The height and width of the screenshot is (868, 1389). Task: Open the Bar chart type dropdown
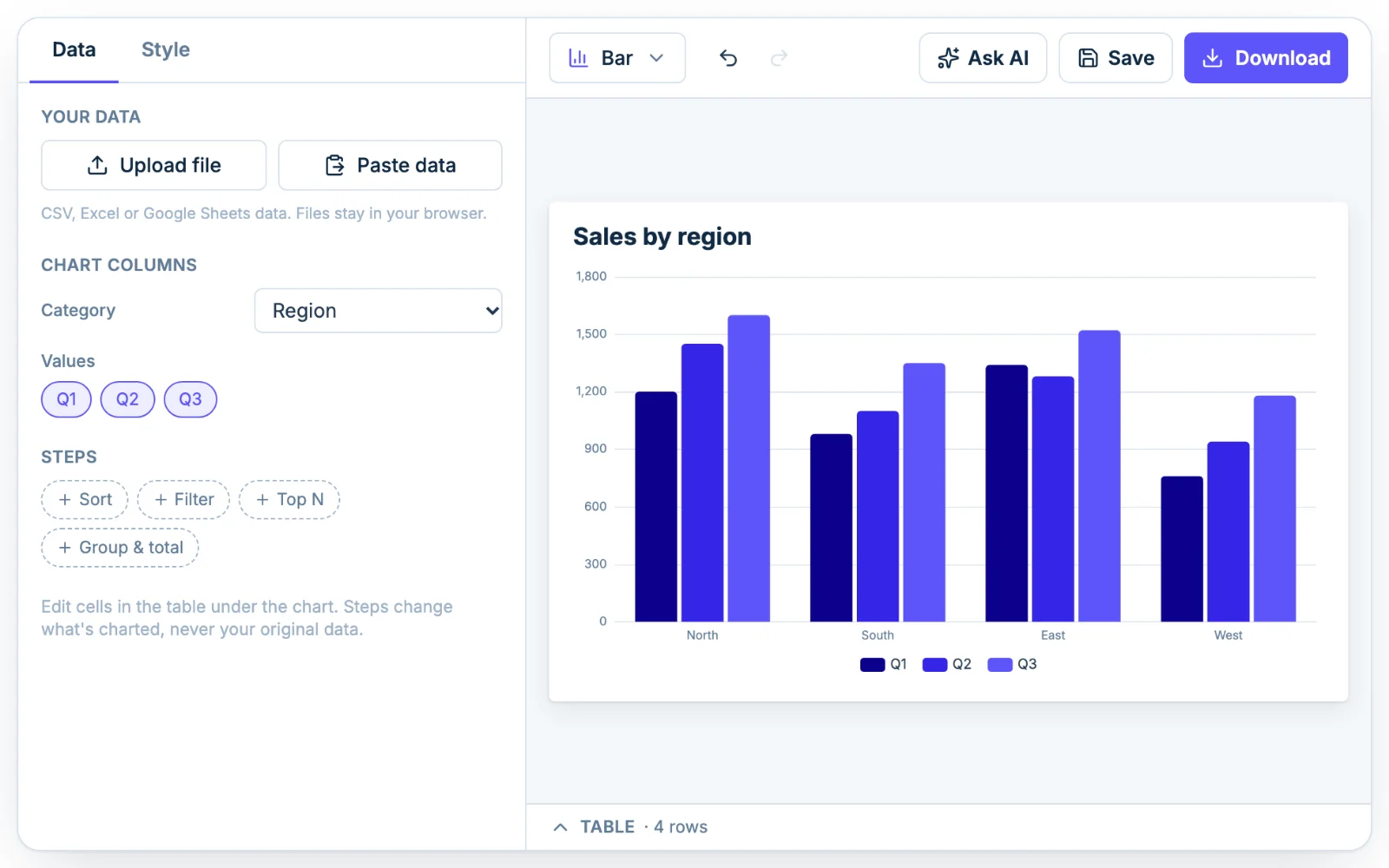point(617,58)
